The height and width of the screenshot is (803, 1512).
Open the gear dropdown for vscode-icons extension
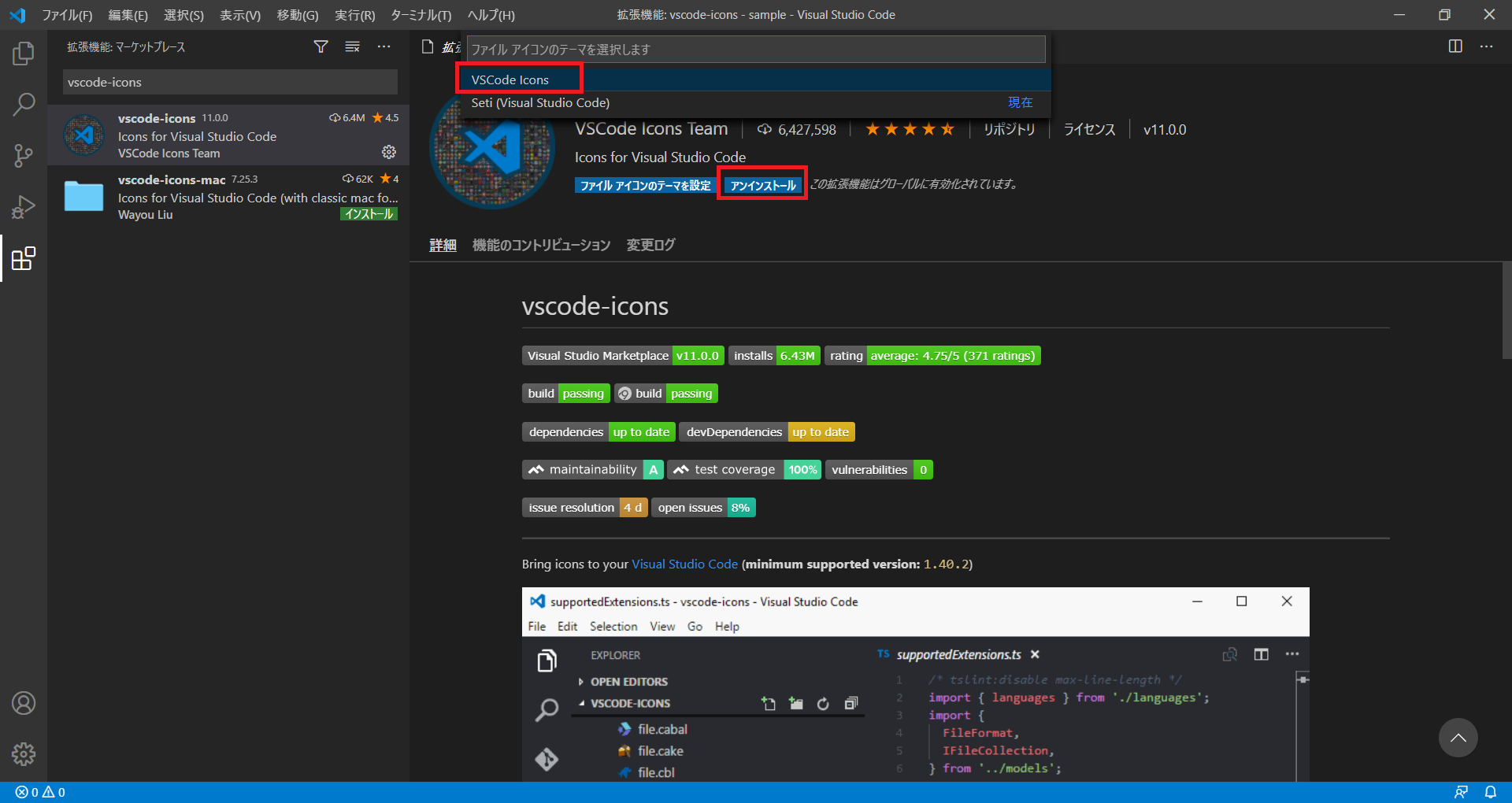(389, 152)
